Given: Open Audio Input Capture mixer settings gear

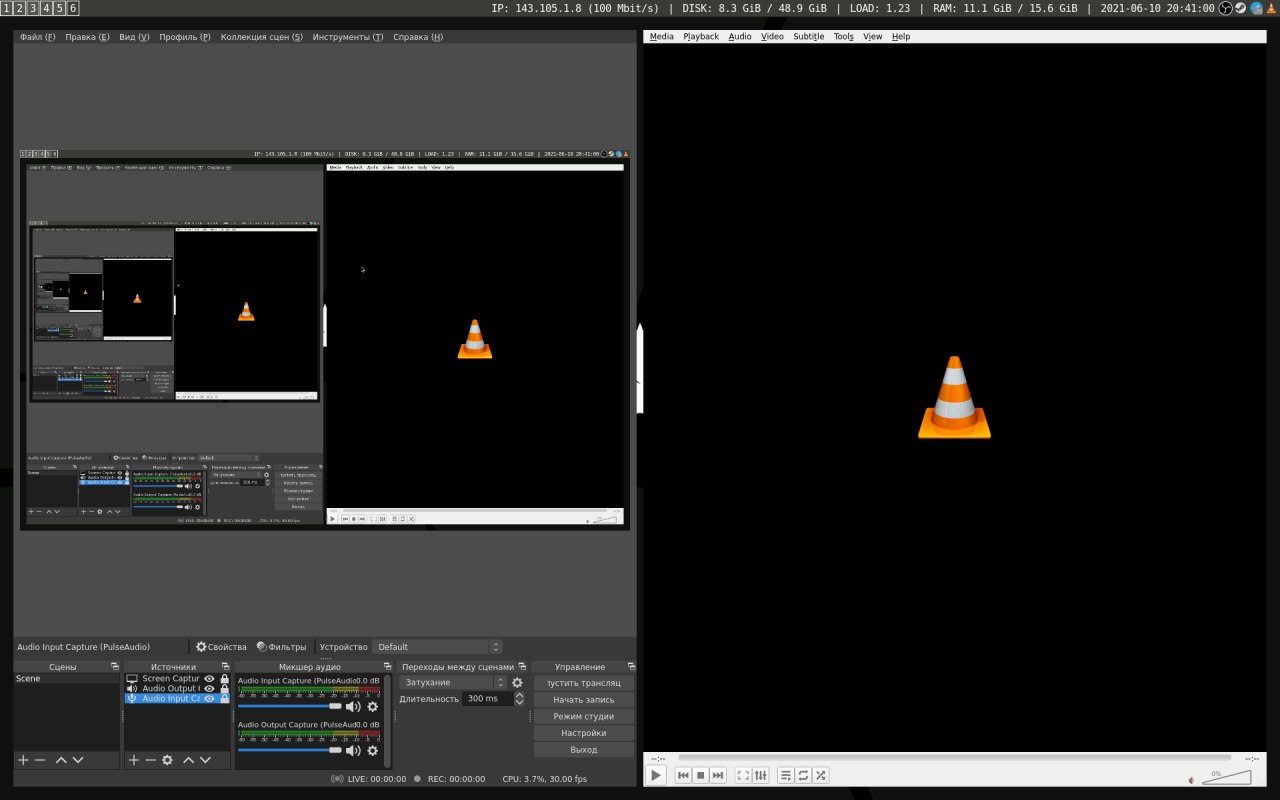Looking at the screenshot, I should pyautogui.click(x=373, y=707).
